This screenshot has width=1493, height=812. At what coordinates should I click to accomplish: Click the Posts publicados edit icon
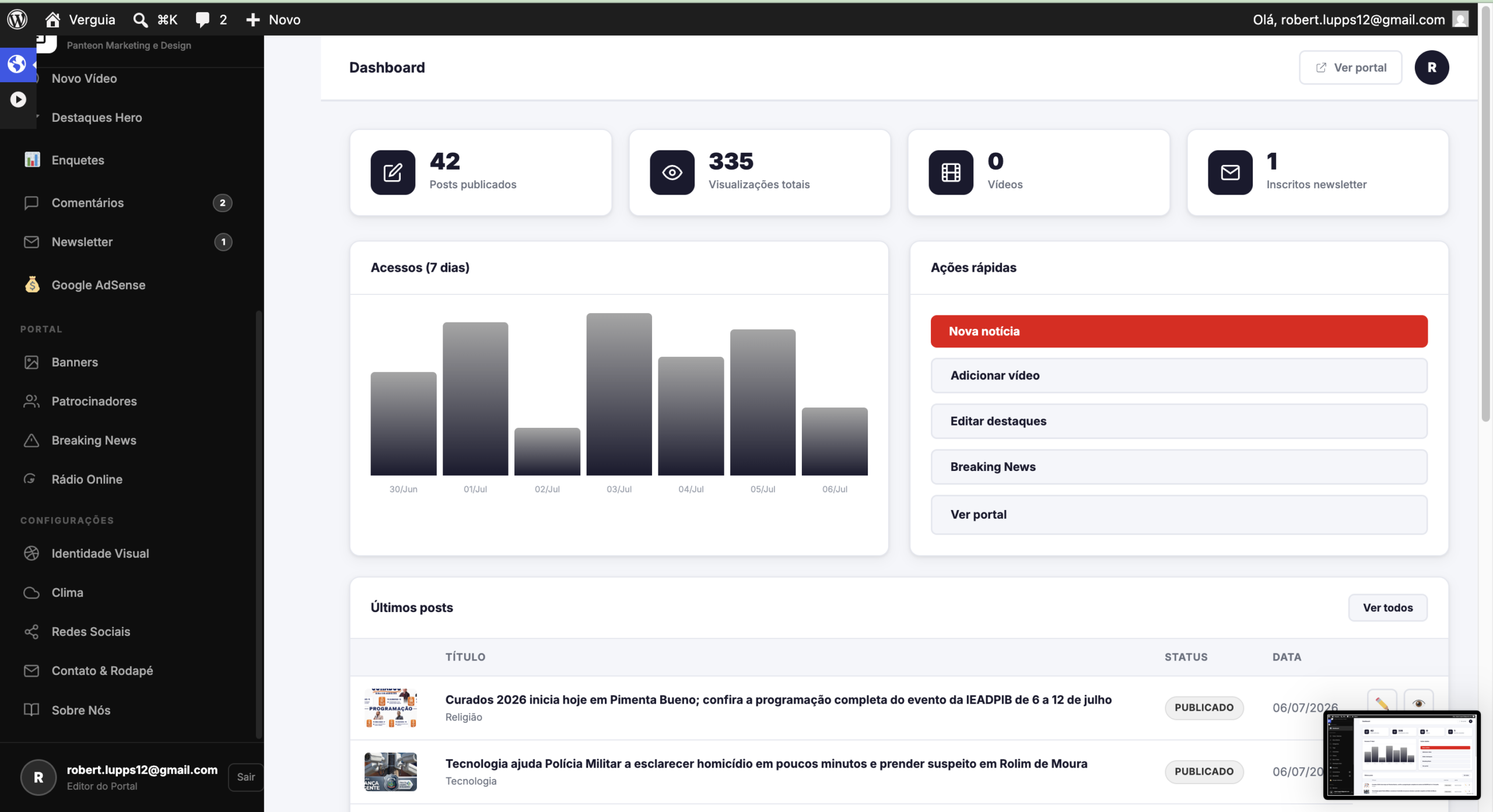click(392, 173)
